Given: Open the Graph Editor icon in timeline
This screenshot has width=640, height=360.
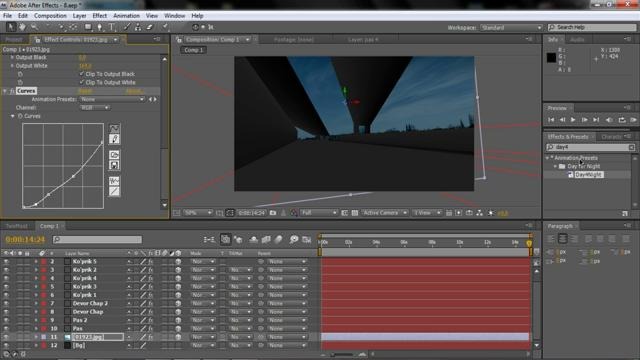Looking at the screenshot, I should click(307, 240).
